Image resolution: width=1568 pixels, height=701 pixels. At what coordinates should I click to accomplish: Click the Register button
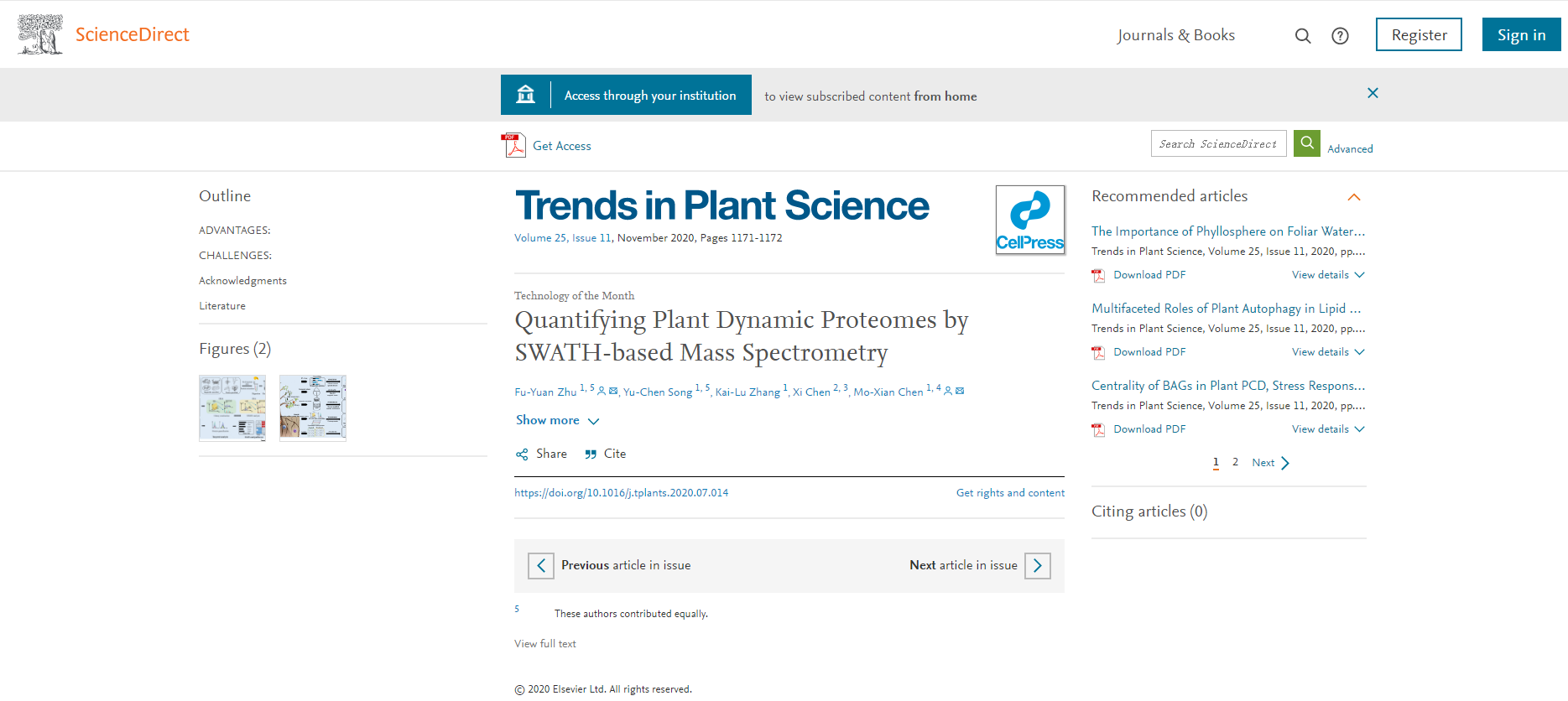1418,34
